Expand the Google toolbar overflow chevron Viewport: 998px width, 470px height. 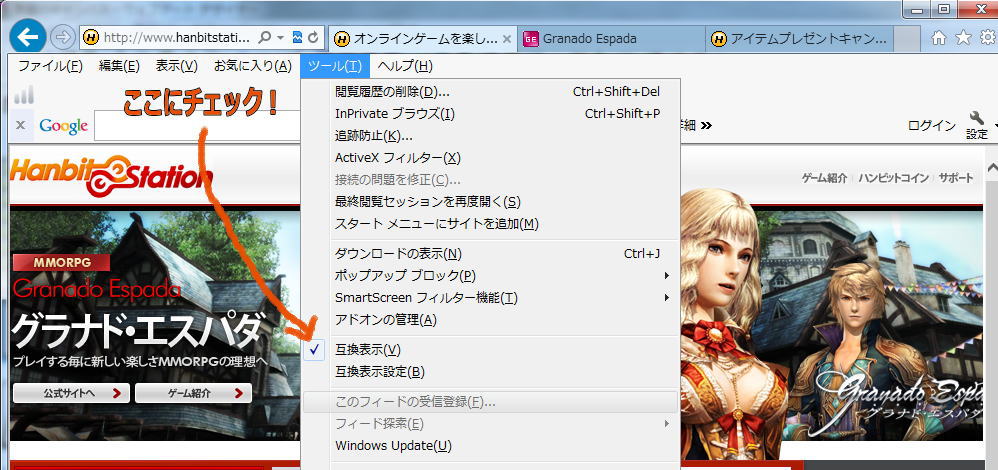point(706,125)
